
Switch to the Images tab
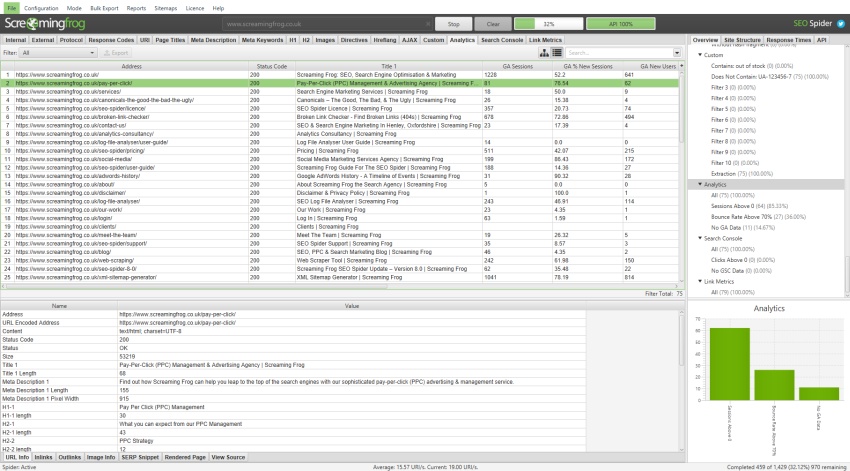(x=325, y=40)
